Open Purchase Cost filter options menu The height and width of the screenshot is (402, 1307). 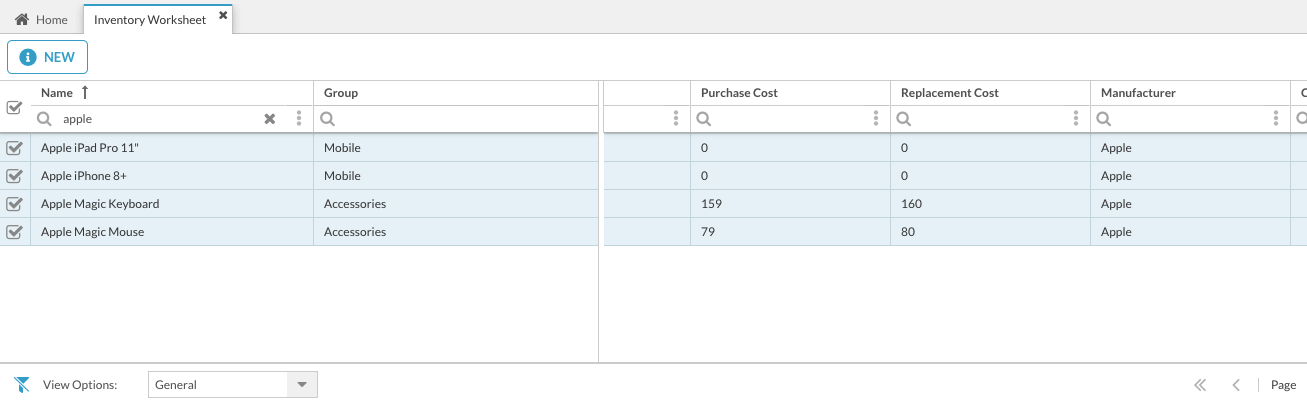(876, 119)
